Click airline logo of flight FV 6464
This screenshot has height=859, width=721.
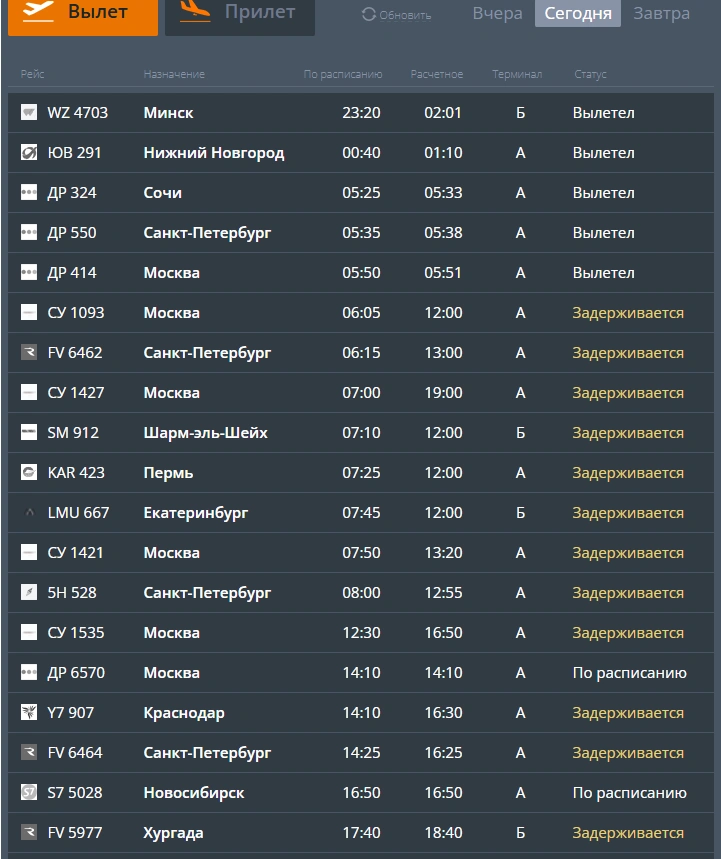pyautogui.click(x=29, y=752)
